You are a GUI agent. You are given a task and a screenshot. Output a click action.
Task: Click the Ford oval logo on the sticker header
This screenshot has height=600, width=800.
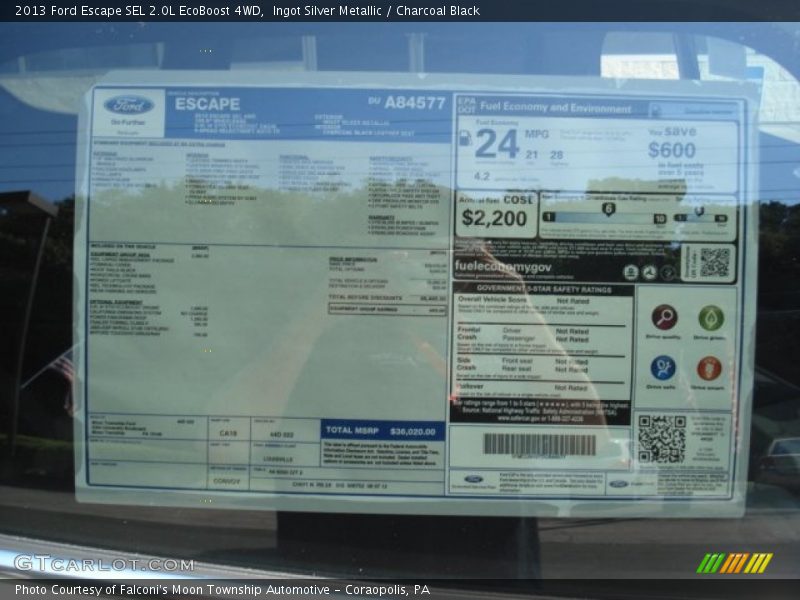129,106
